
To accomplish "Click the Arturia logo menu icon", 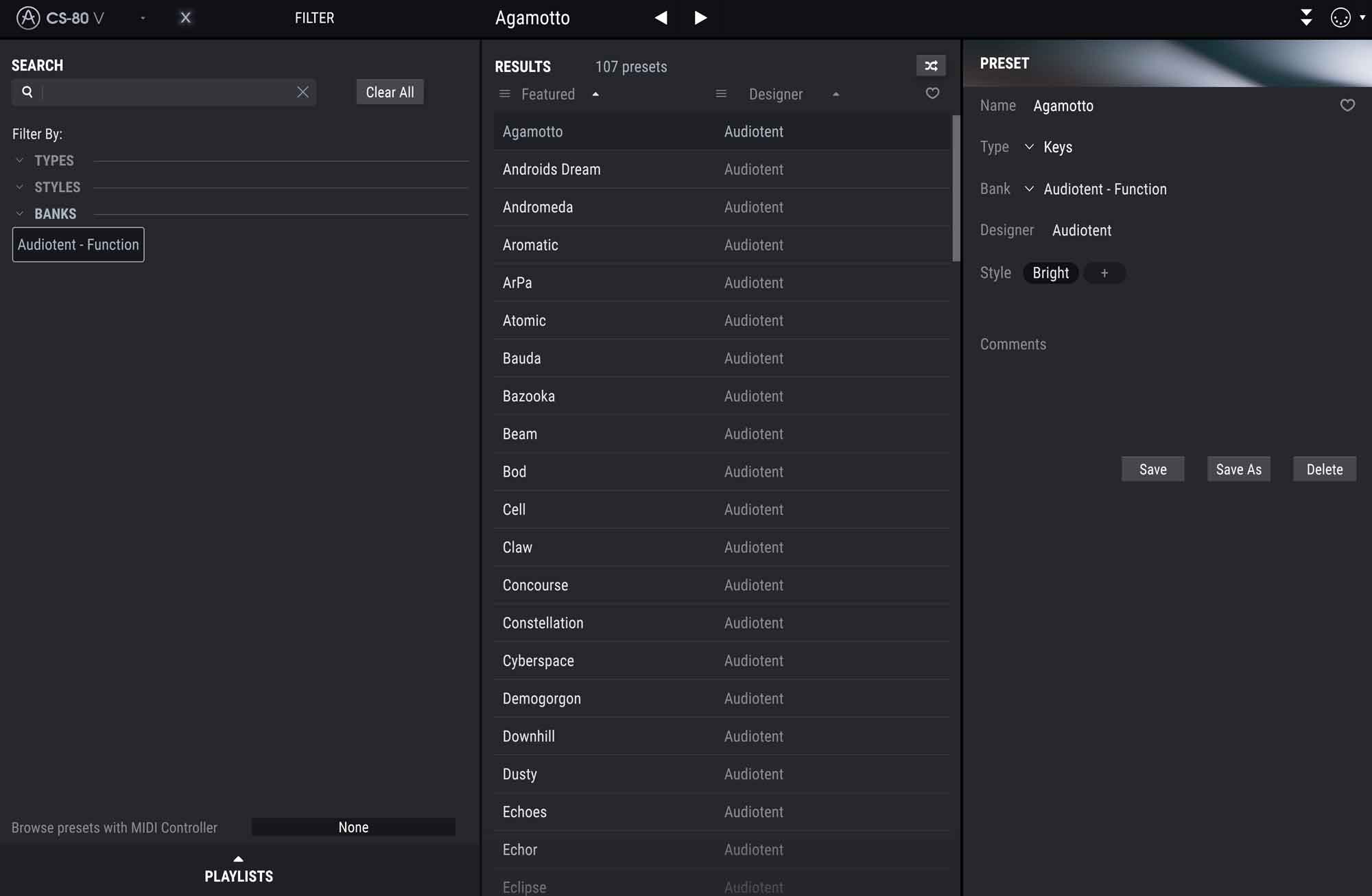I will [x=28, y=18].
